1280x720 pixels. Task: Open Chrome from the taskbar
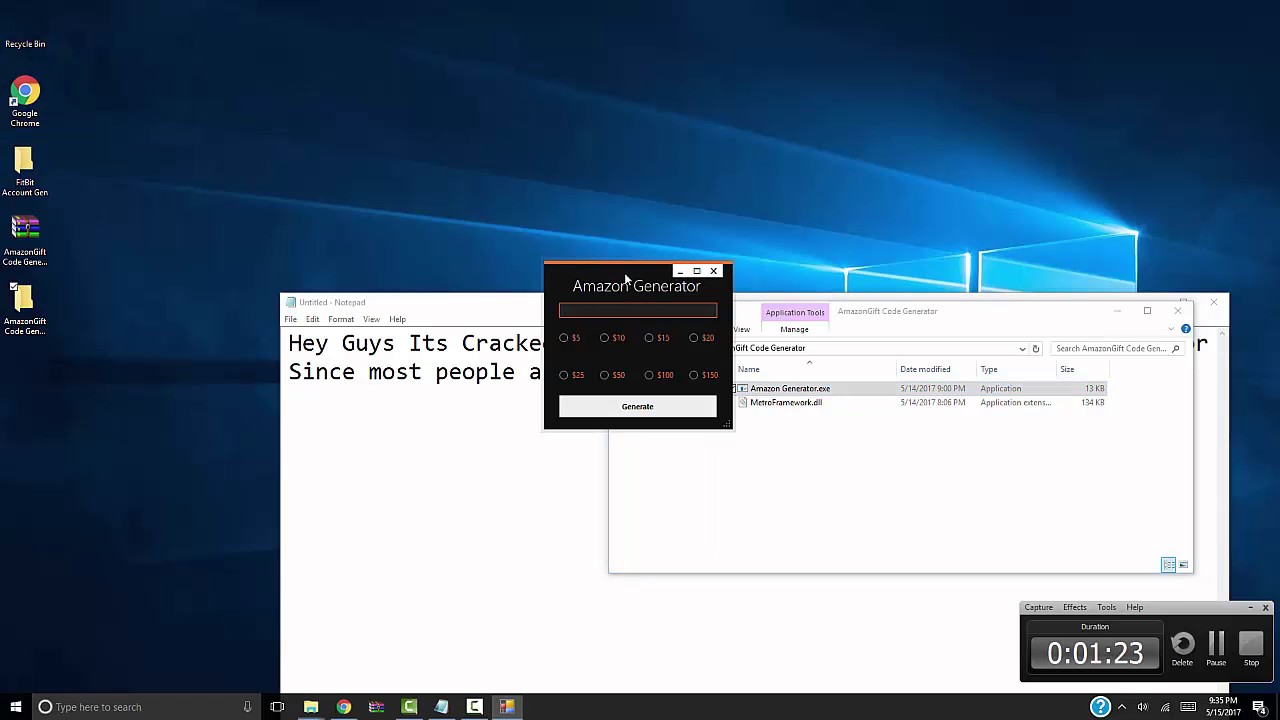pyautogui.click(x=343, y=707)
